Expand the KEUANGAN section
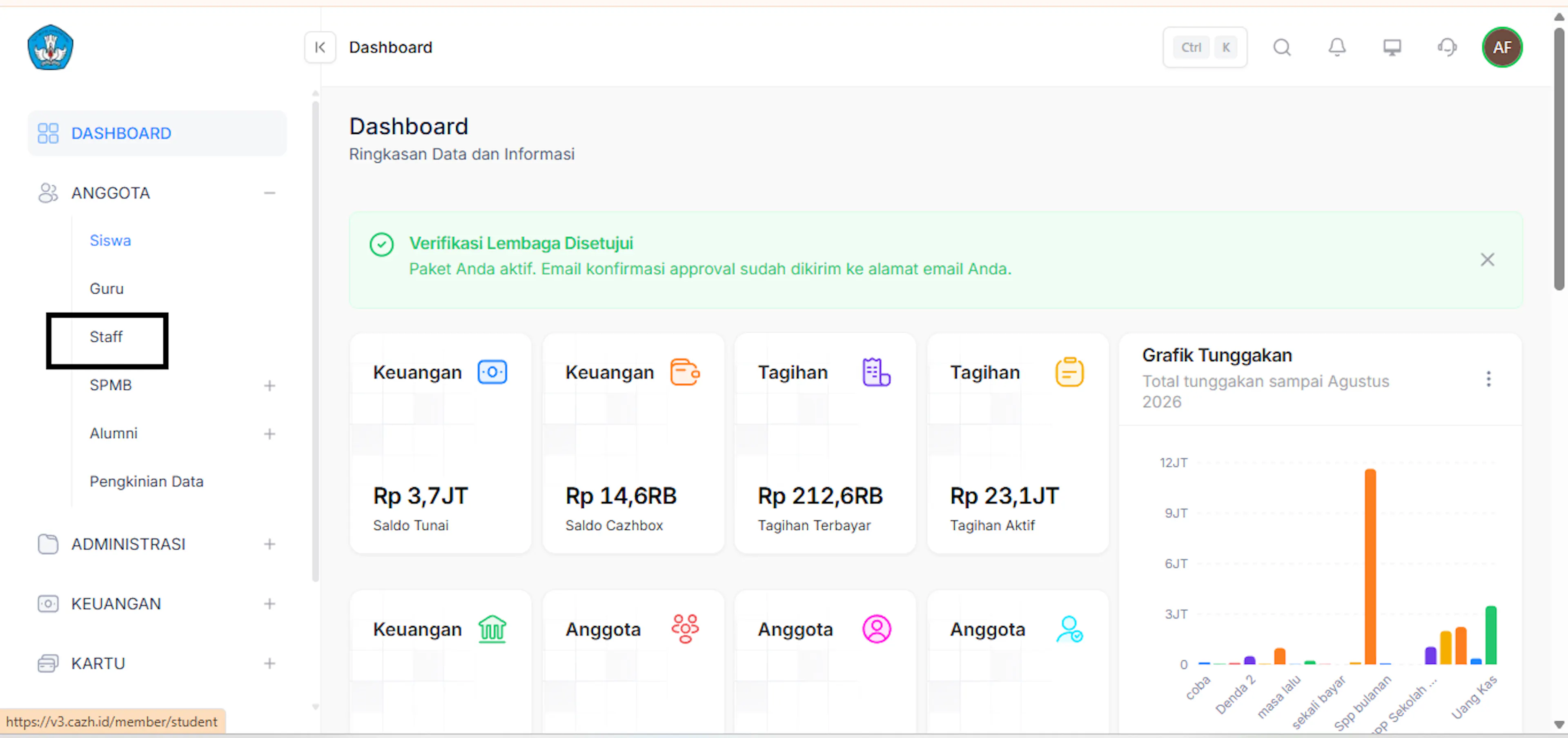The image size is (1568, 738). coord(269,604)
